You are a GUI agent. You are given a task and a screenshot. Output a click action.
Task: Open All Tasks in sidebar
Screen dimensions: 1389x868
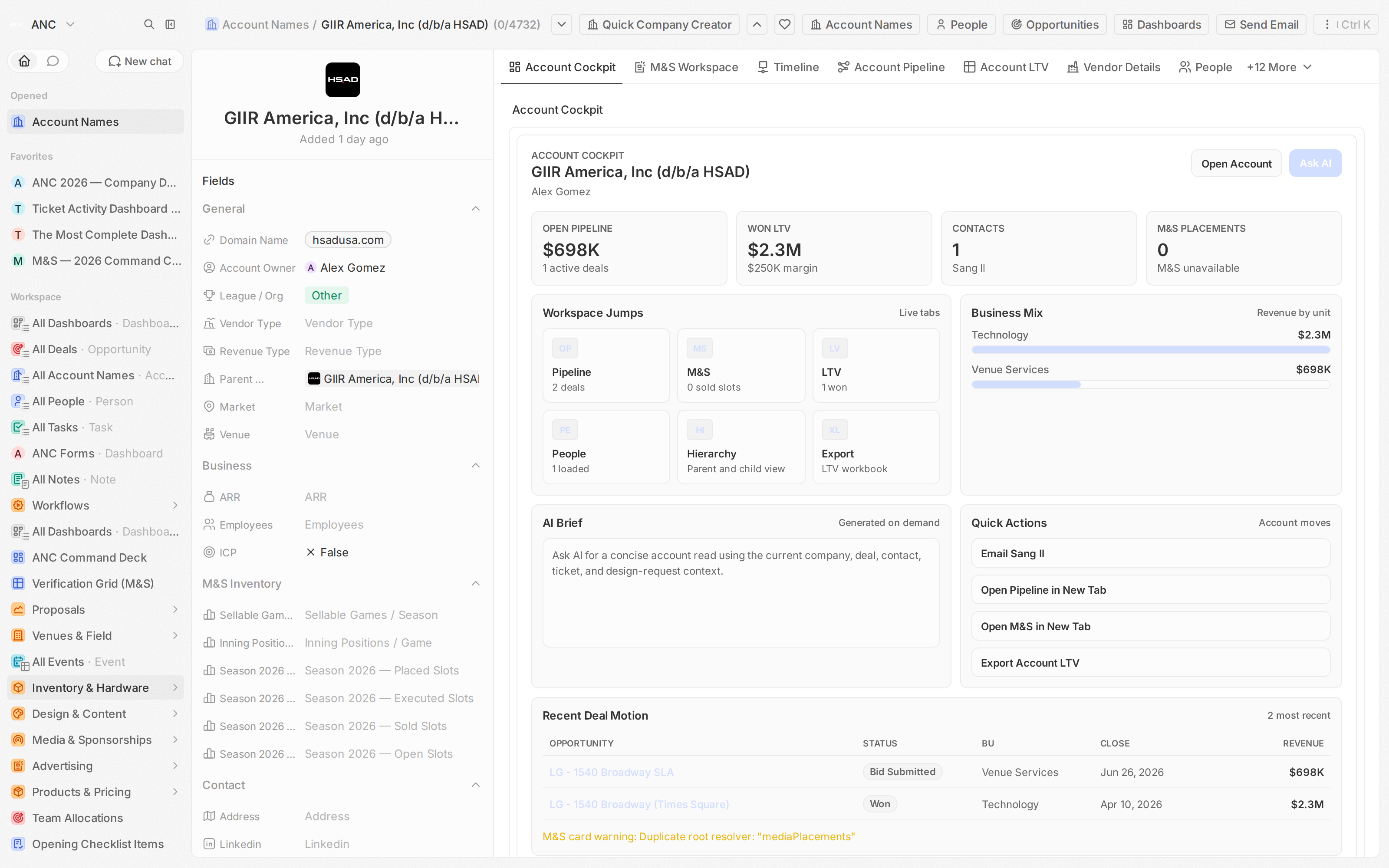tap(95, 427)
